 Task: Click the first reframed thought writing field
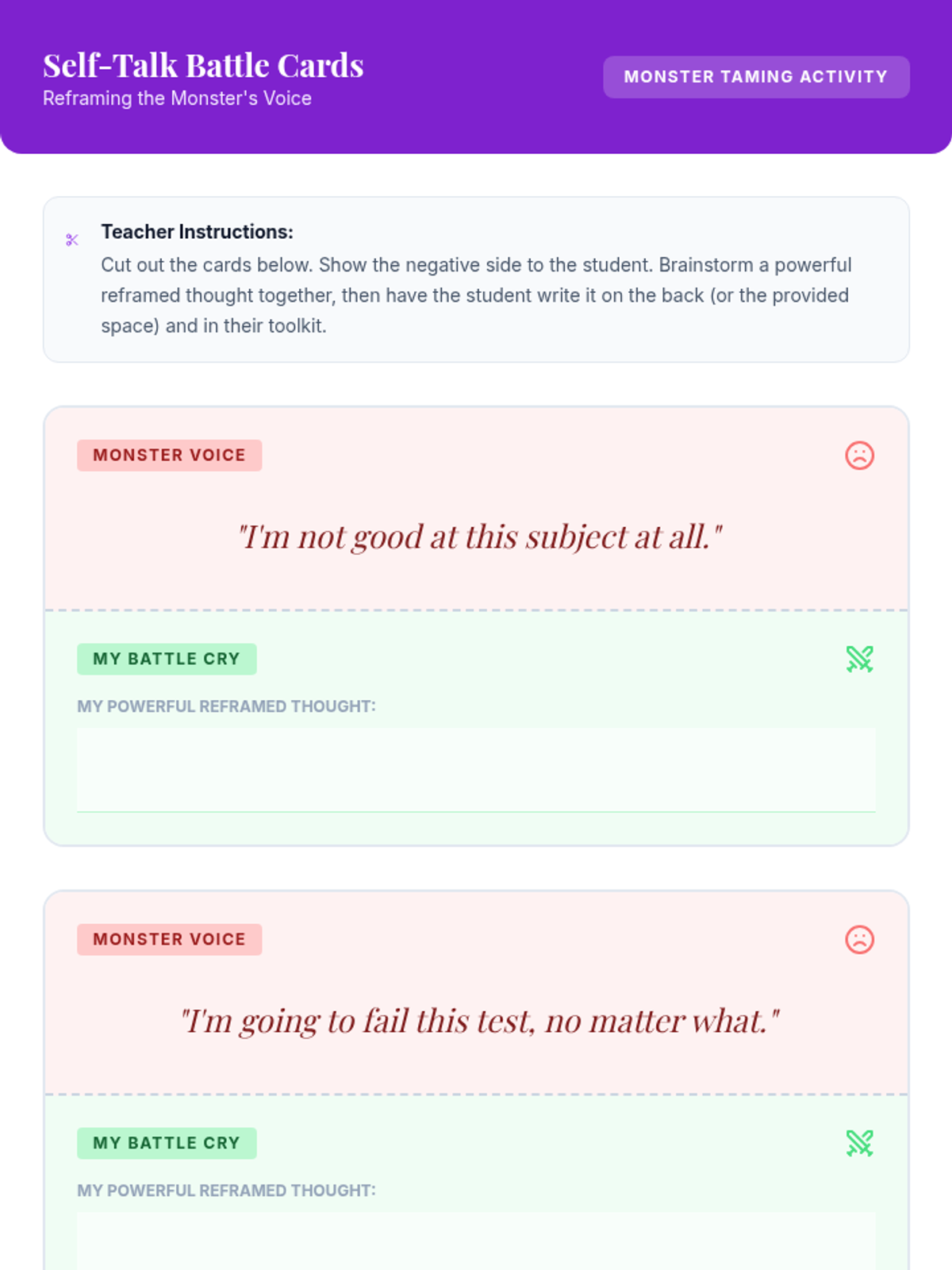pos(476,770)
